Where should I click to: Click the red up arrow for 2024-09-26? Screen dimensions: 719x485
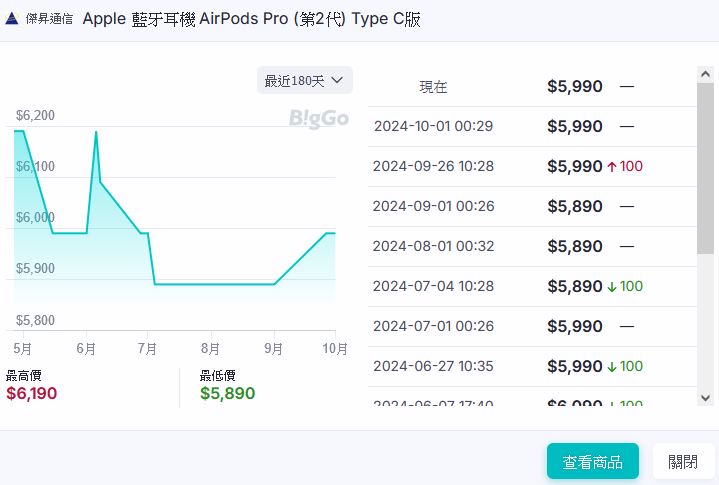point(612,167)
